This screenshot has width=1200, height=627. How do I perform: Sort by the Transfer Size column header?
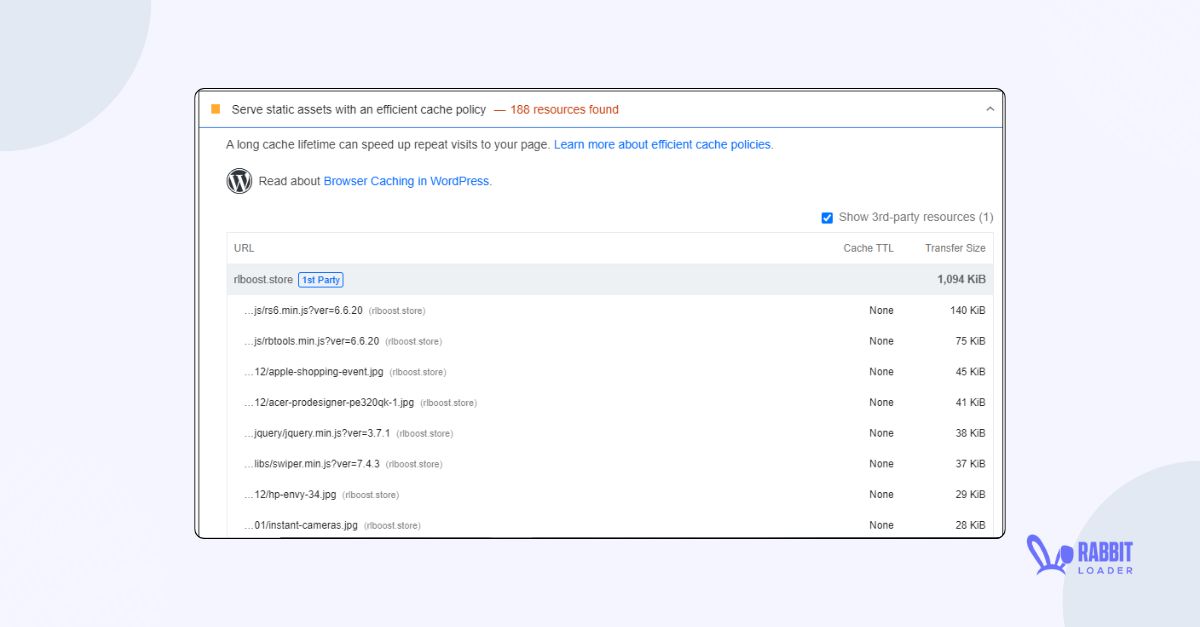click(955, 248)
